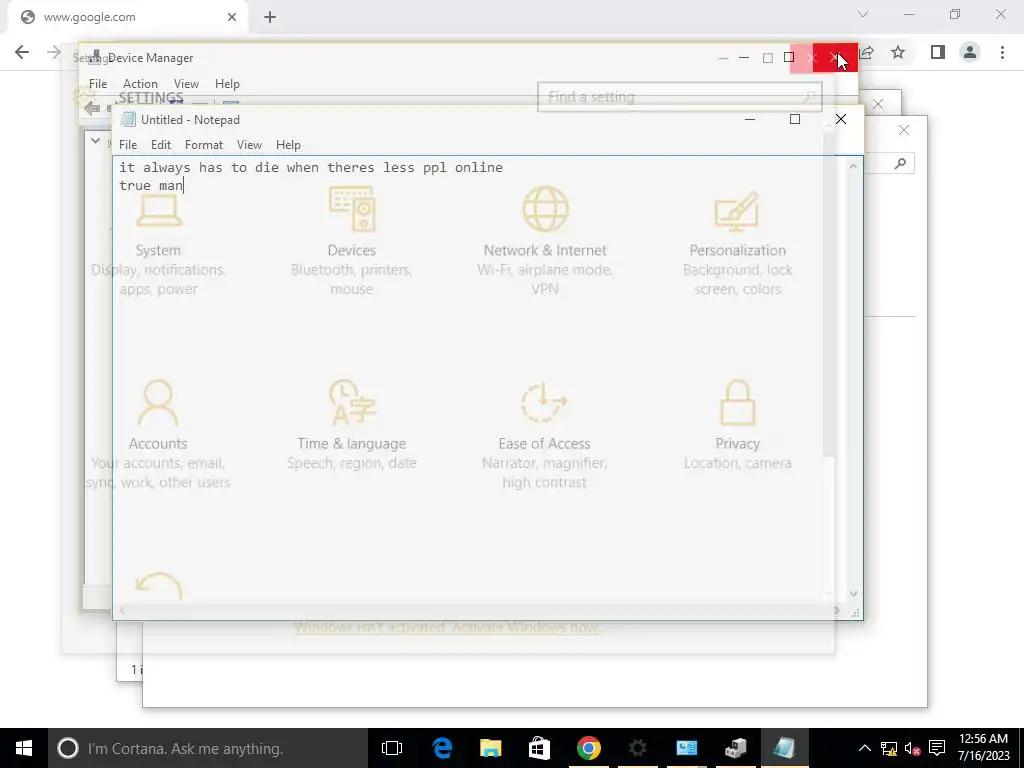Click Notepad's horizontal scroll left arrow

click(x=121, y=611)
